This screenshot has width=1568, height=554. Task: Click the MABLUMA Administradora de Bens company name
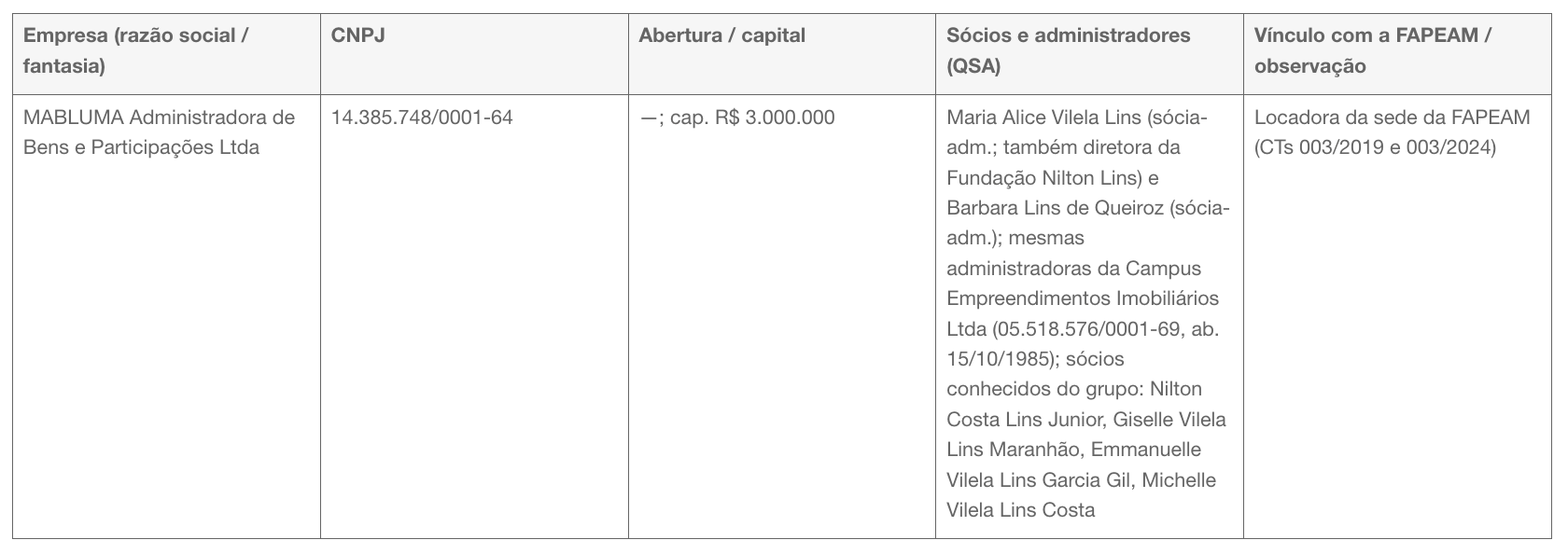click(x=159, y=132)
